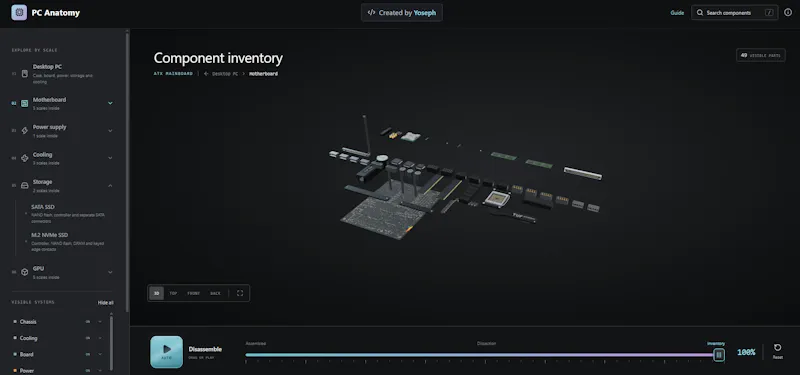Click the Inventory label above slider
The height and width of the screenshot is (375, 800).
pos(716,343)
